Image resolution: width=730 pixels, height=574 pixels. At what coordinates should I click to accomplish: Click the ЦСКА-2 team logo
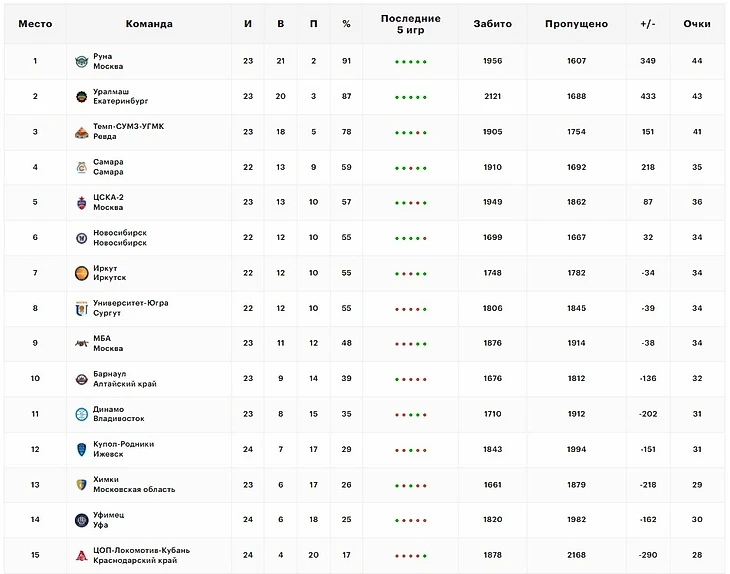(81, 203)
